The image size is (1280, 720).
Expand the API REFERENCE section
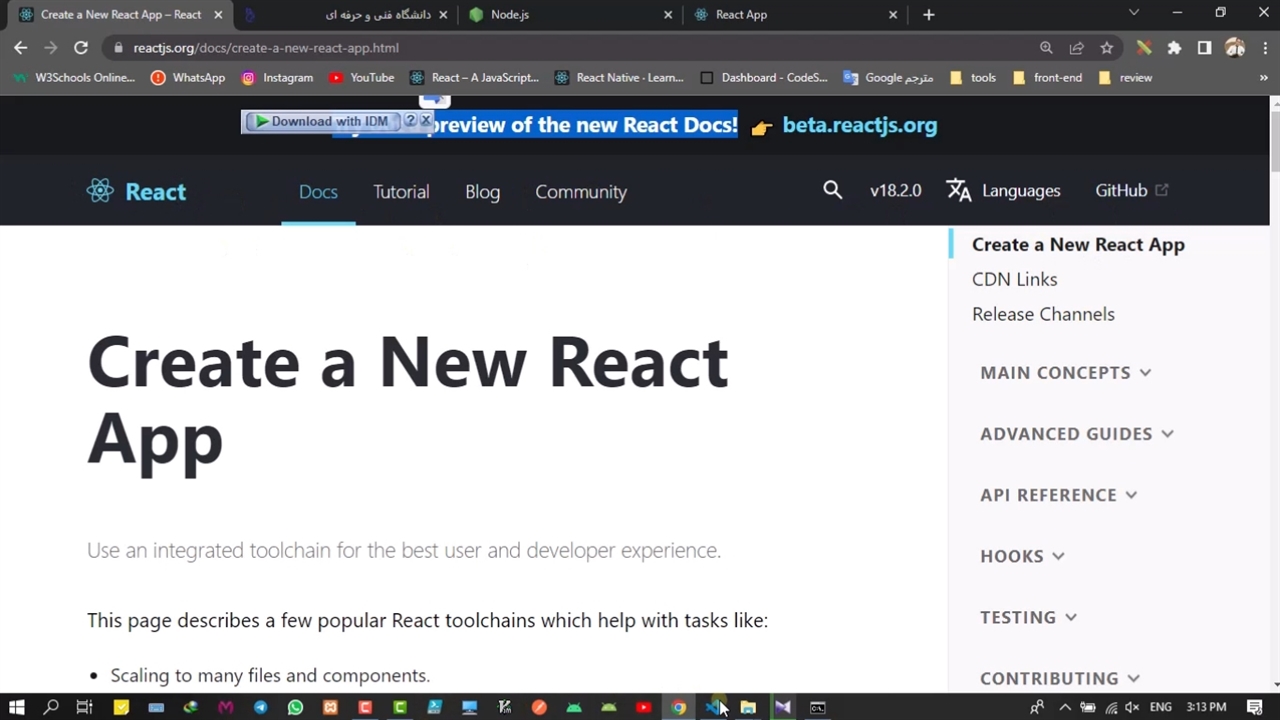tap(1058, 495)
